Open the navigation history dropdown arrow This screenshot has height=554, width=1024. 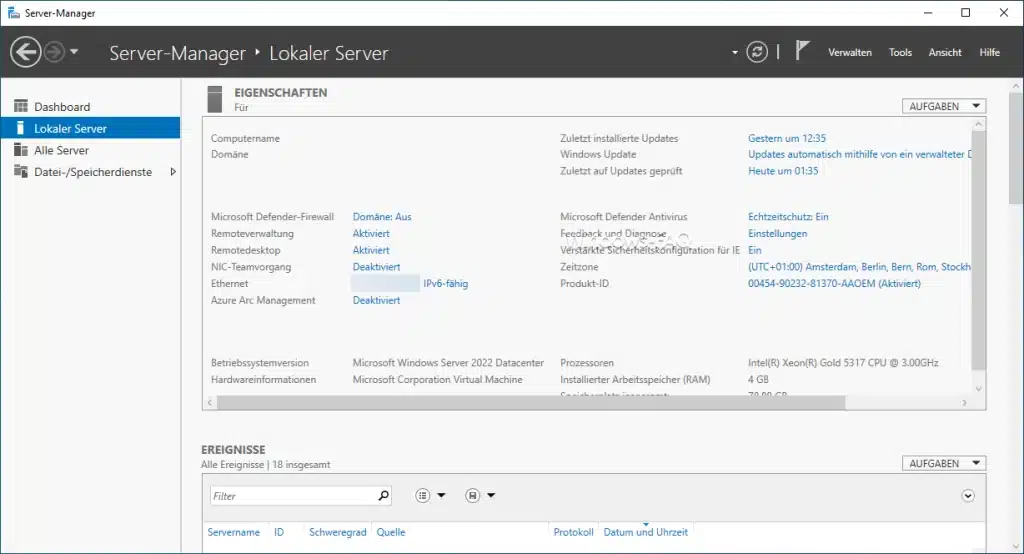coord(74,52)
